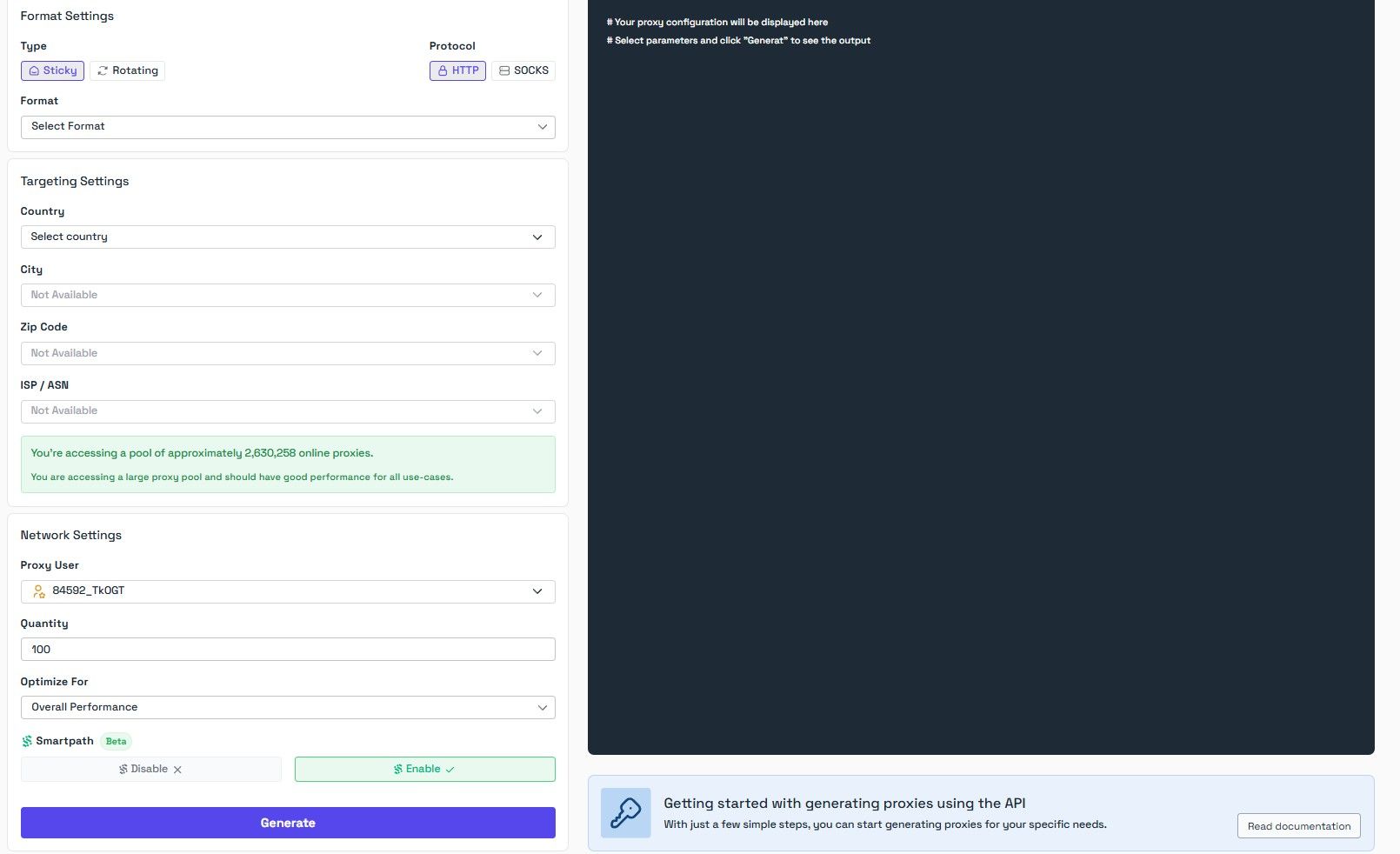Viewport: 1400px width, 854px height.
Task: Click the Generate button
Action: 288,822
